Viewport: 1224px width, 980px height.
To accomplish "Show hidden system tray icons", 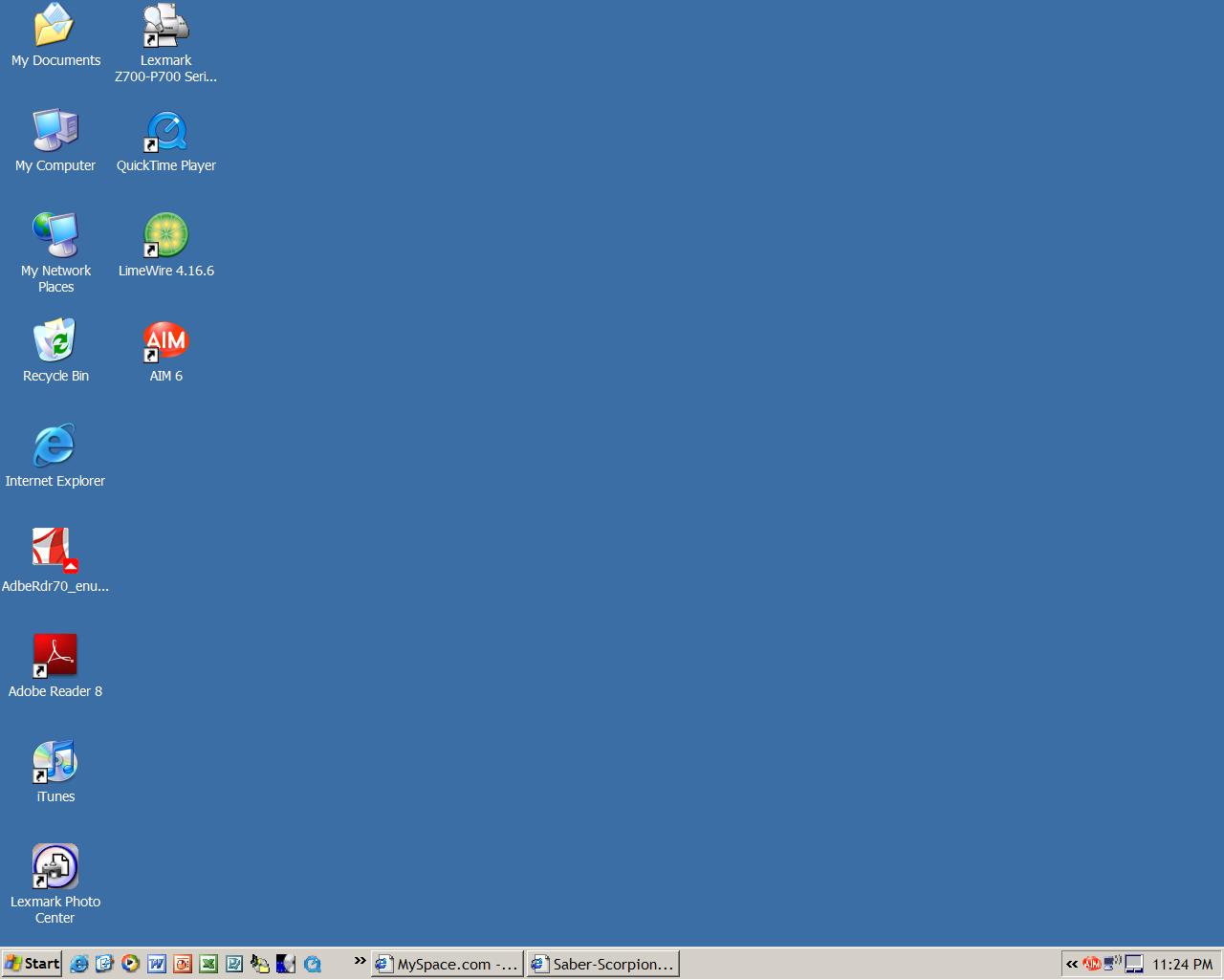I will [x=1072, y=964].
